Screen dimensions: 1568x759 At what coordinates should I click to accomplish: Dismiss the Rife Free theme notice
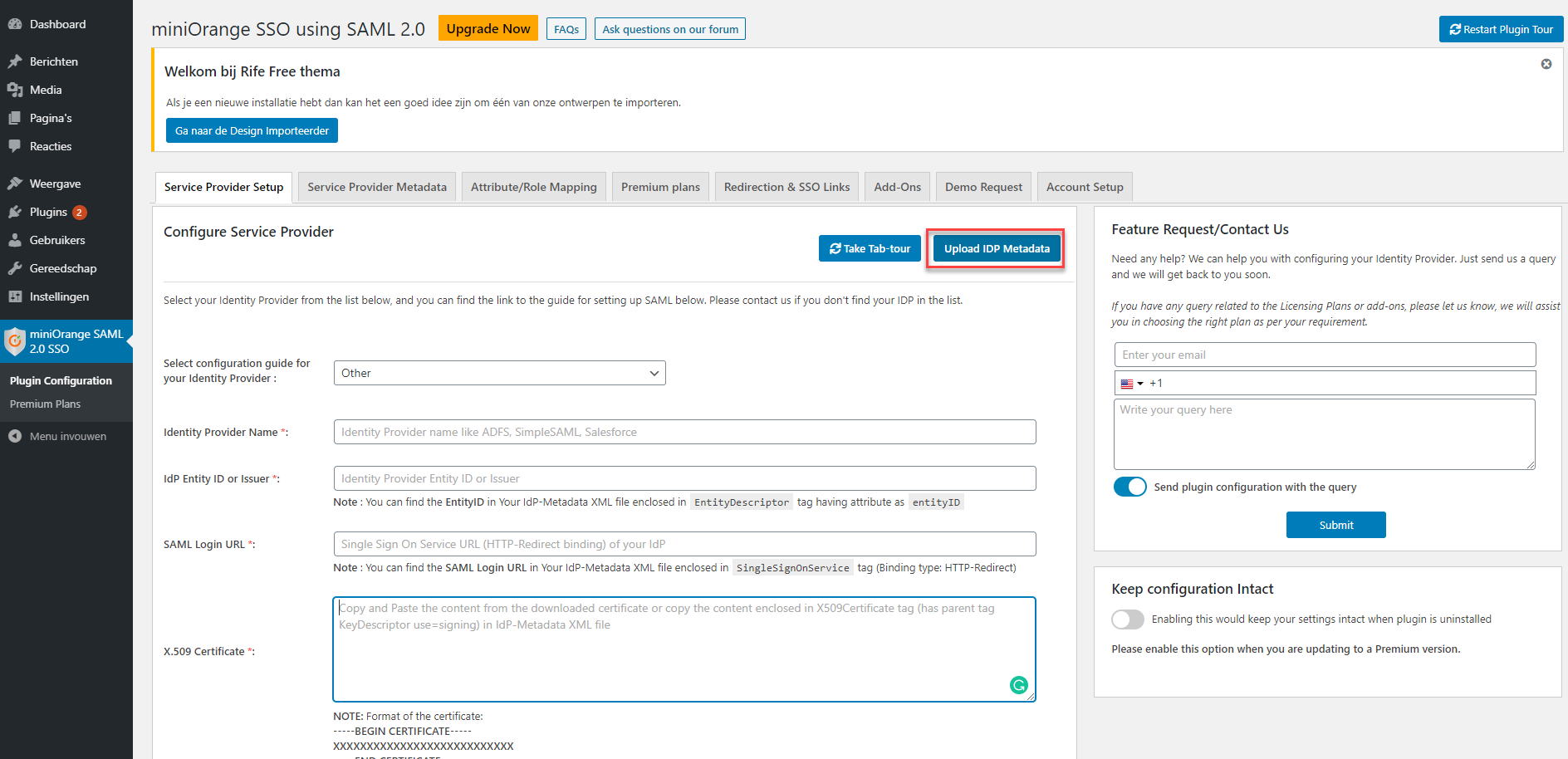click(1546, 64)
